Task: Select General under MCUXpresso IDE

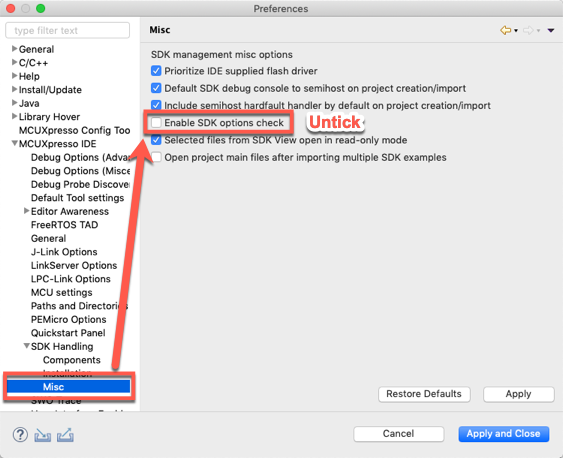Action: [x=48, y=238]
